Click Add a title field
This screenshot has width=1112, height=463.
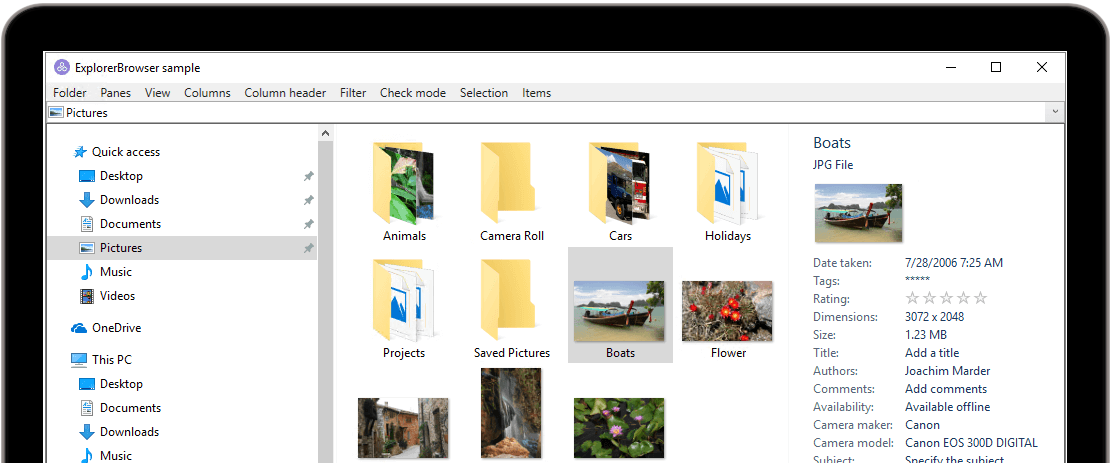932,353
